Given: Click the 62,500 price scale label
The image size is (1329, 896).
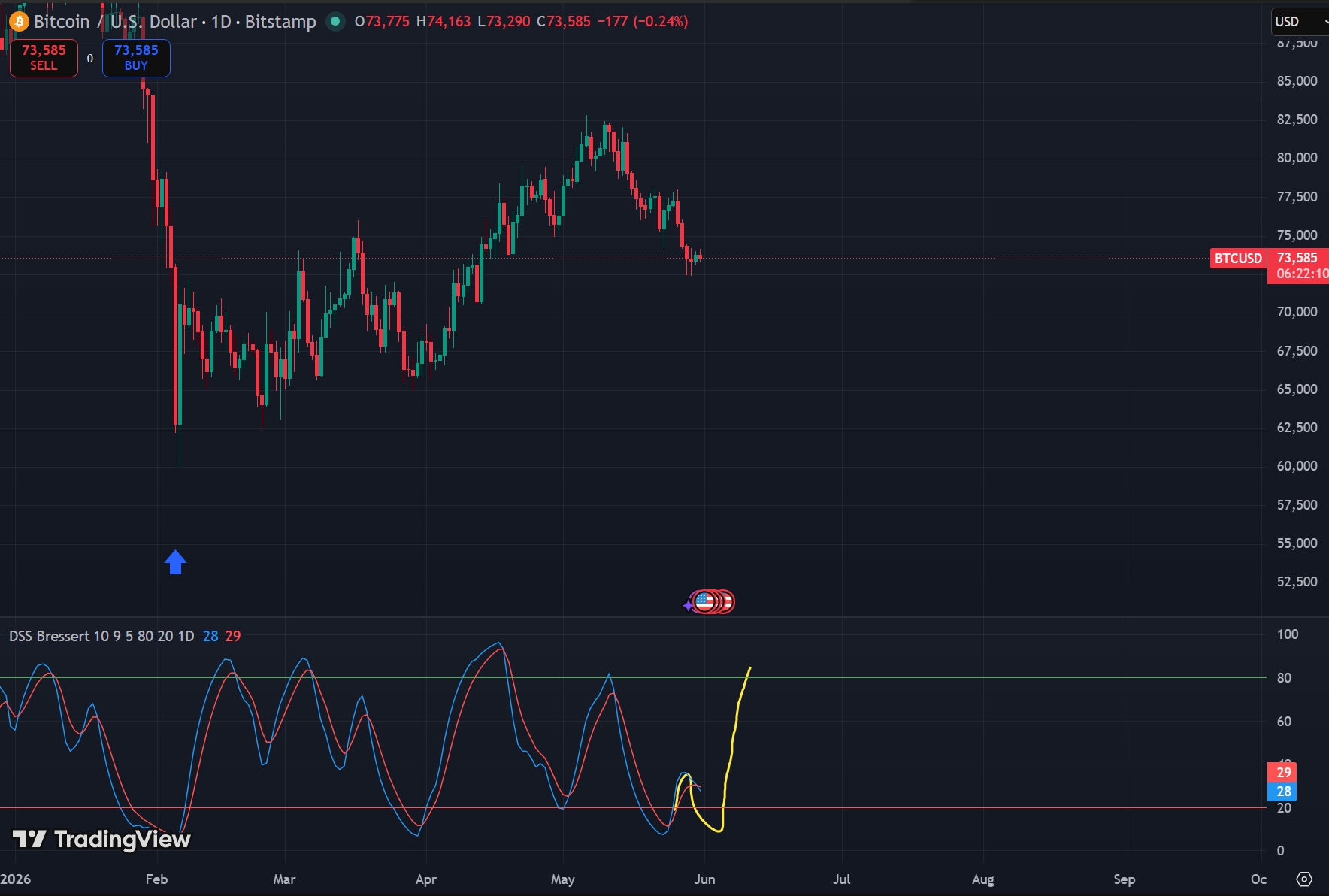Looking at the screenshot, I should (1297, 428).
